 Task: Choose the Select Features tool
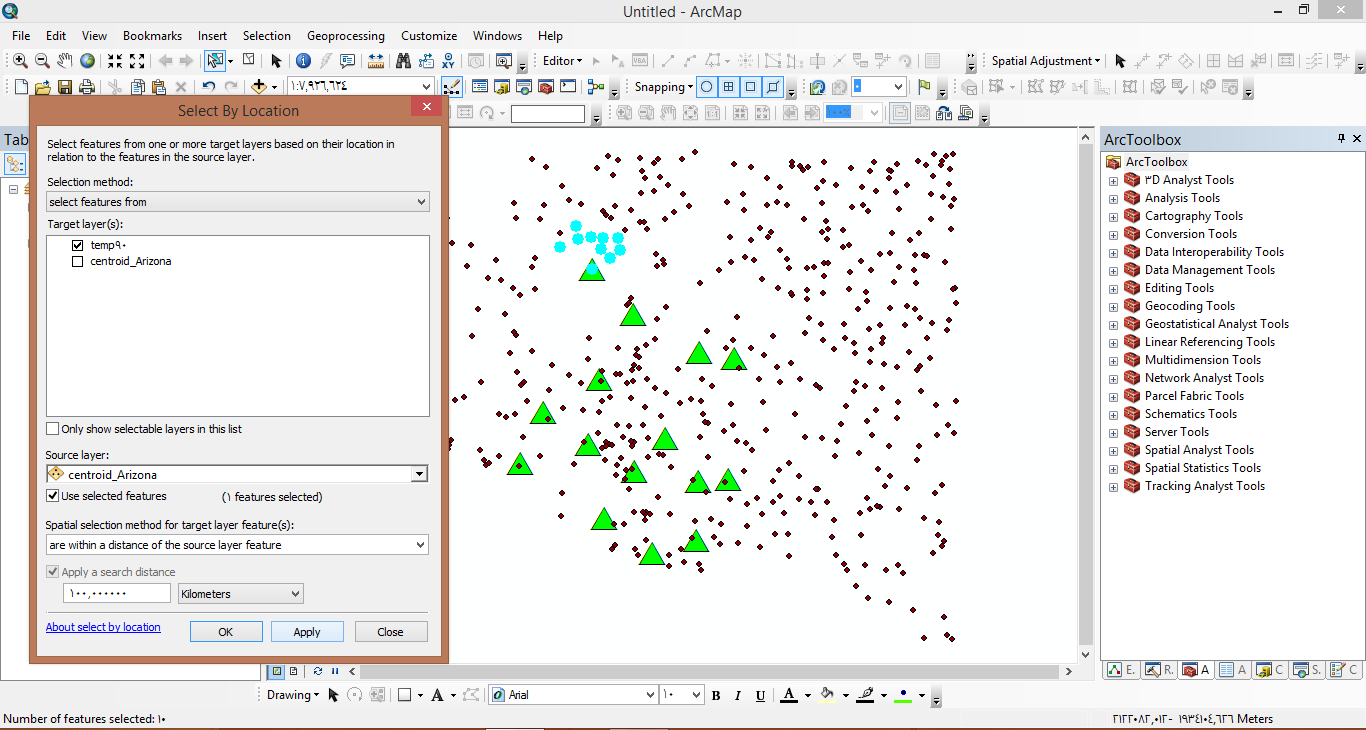pyautogui.click(x=215, y=61)
